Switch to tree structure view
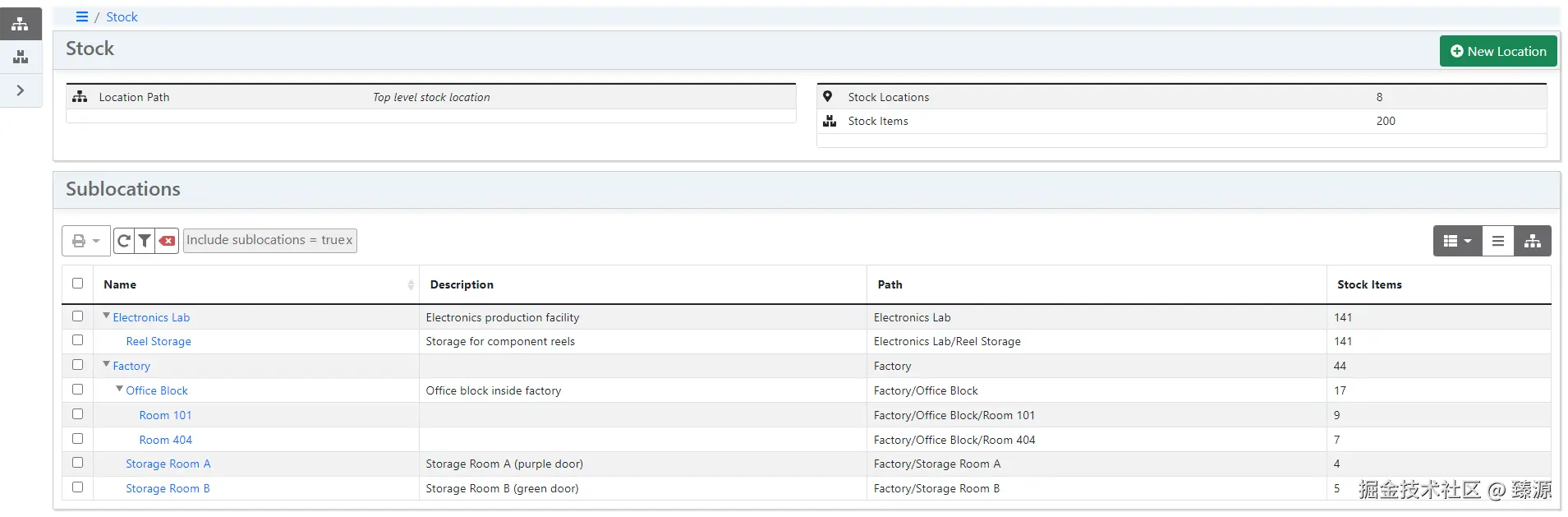 [x=1532, y=241]
